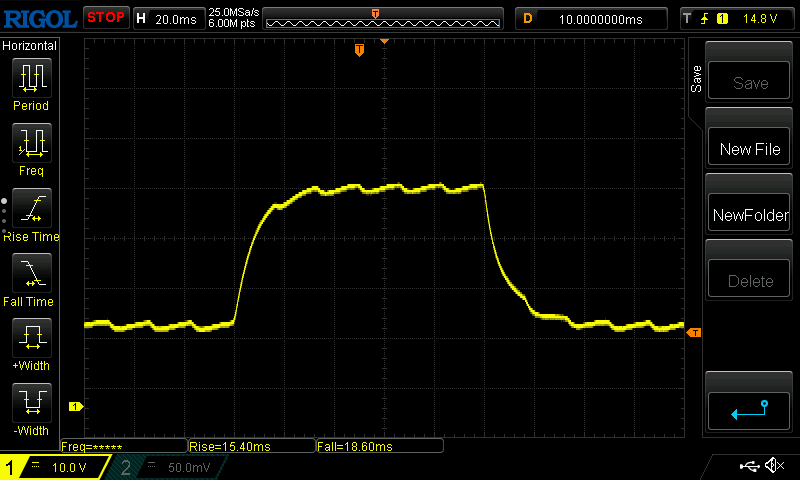Select the Freq measurement icon
Screen dimensions: 800x480
32,143
